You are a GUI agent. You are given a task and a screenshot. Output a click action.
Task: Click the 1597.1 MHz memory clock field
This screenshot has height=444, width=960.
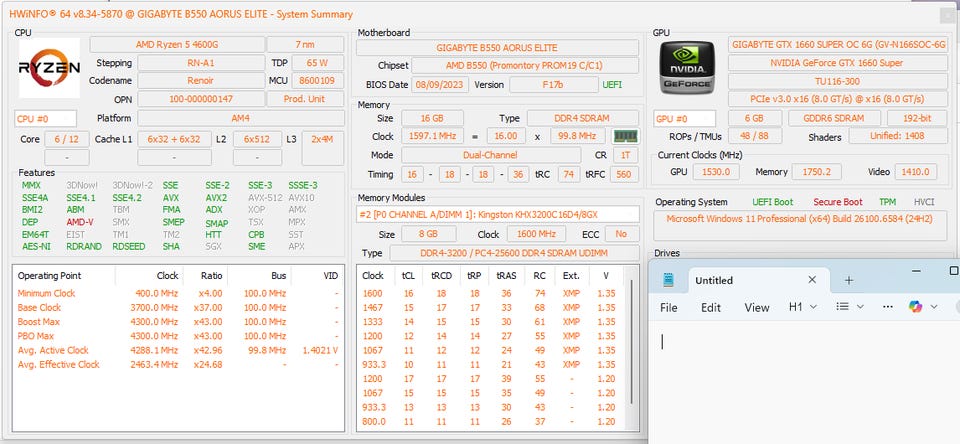(x=432, y=136)
